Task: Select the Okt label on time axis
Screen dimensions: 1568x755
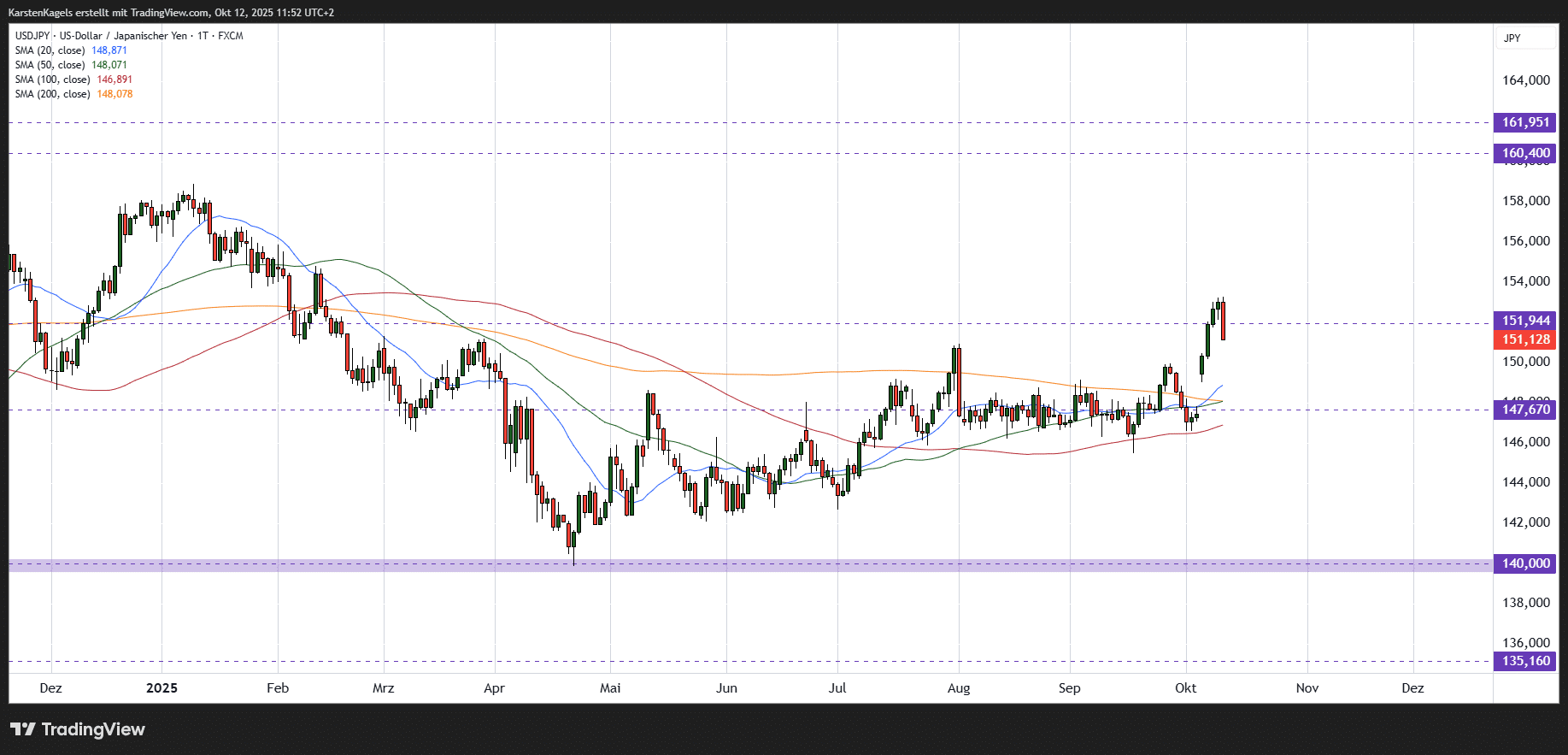Action: coord(1185,688)
